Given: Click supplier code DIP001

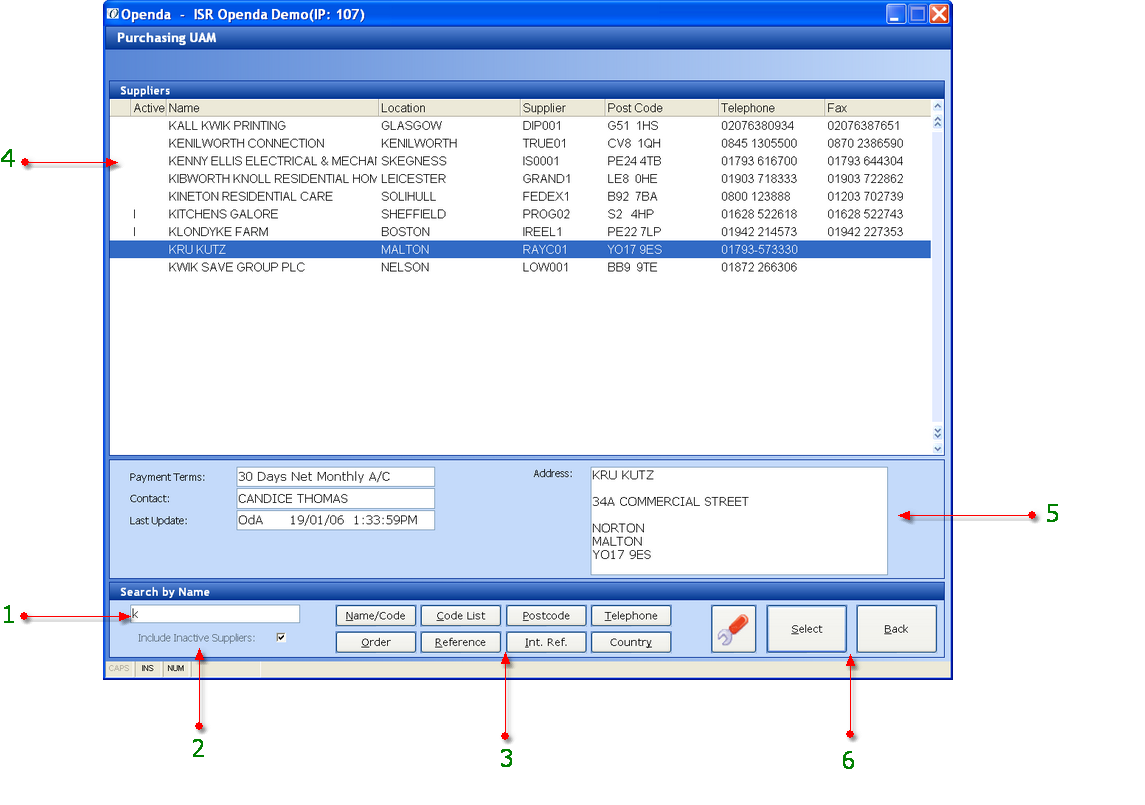Looking at the screenshot, I should pyautogui.click(x=542, y=126).
